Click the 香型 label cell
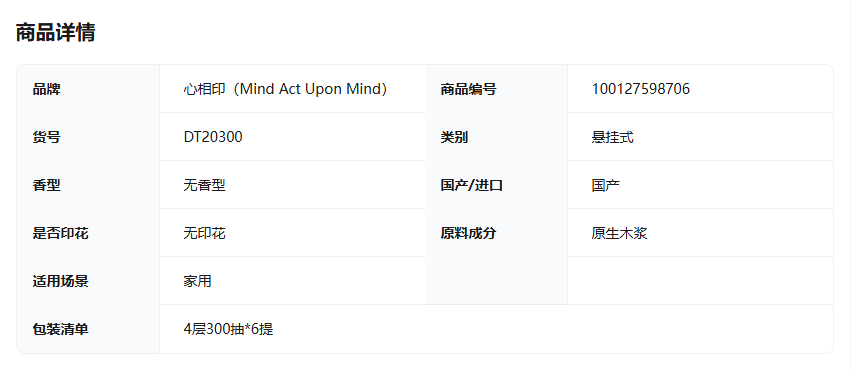This screenshot has height=370, width=851. coord(88,185)
